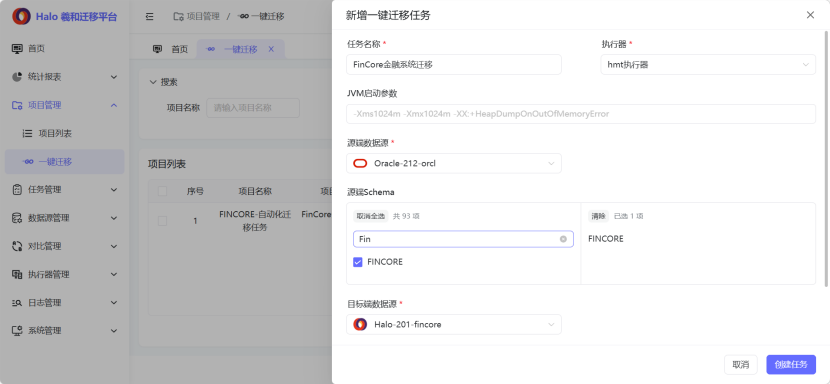Viewport: 830px width, 384px height.
Task: Click the 共 93 项 count label
Action: [x=407, y=216]
